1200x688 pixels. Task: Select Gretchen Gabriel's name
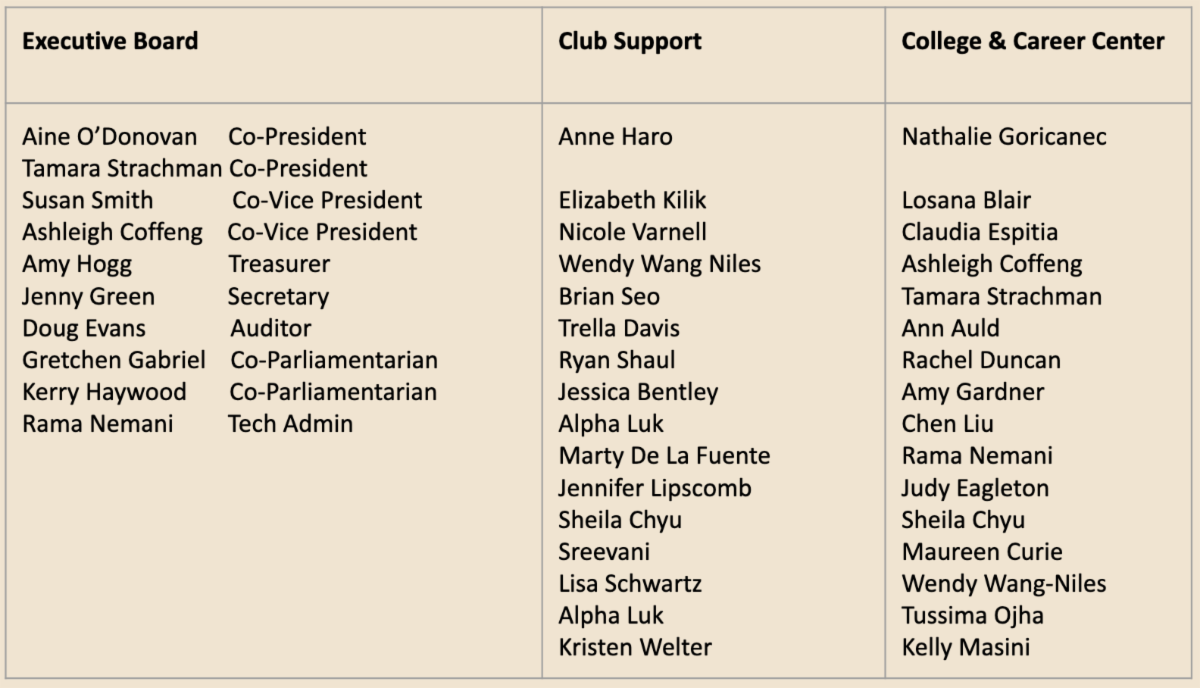point(114,360)
